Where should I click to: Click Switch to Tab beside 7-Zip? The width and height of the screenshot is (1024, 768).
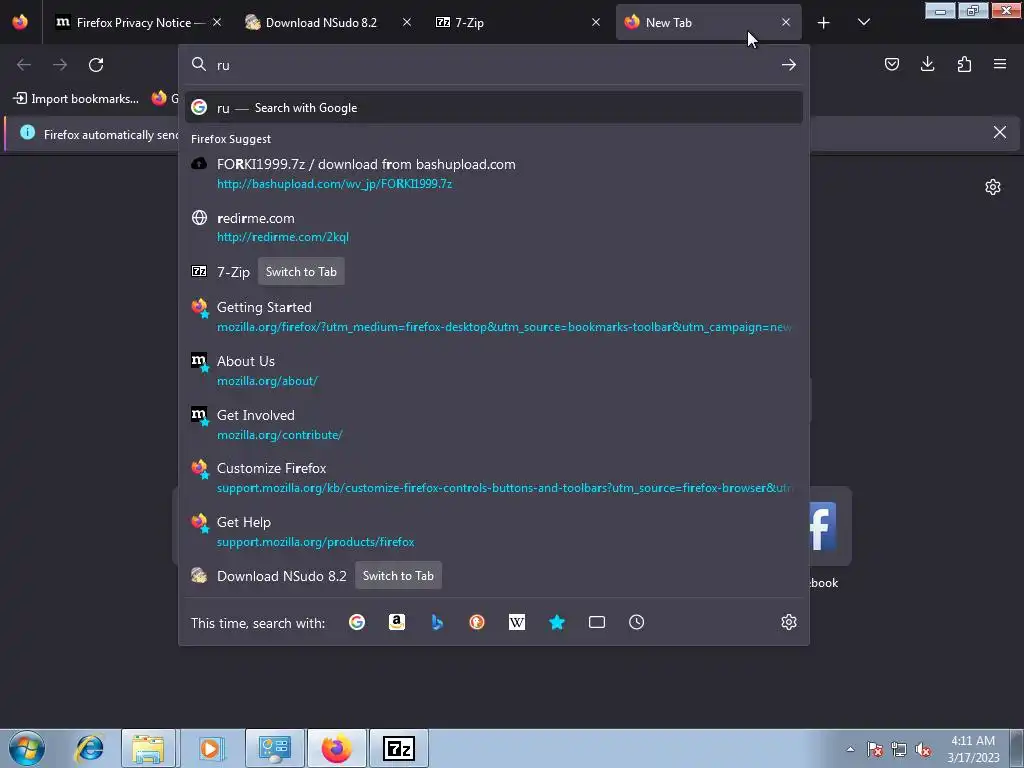(x=301, y=272)
